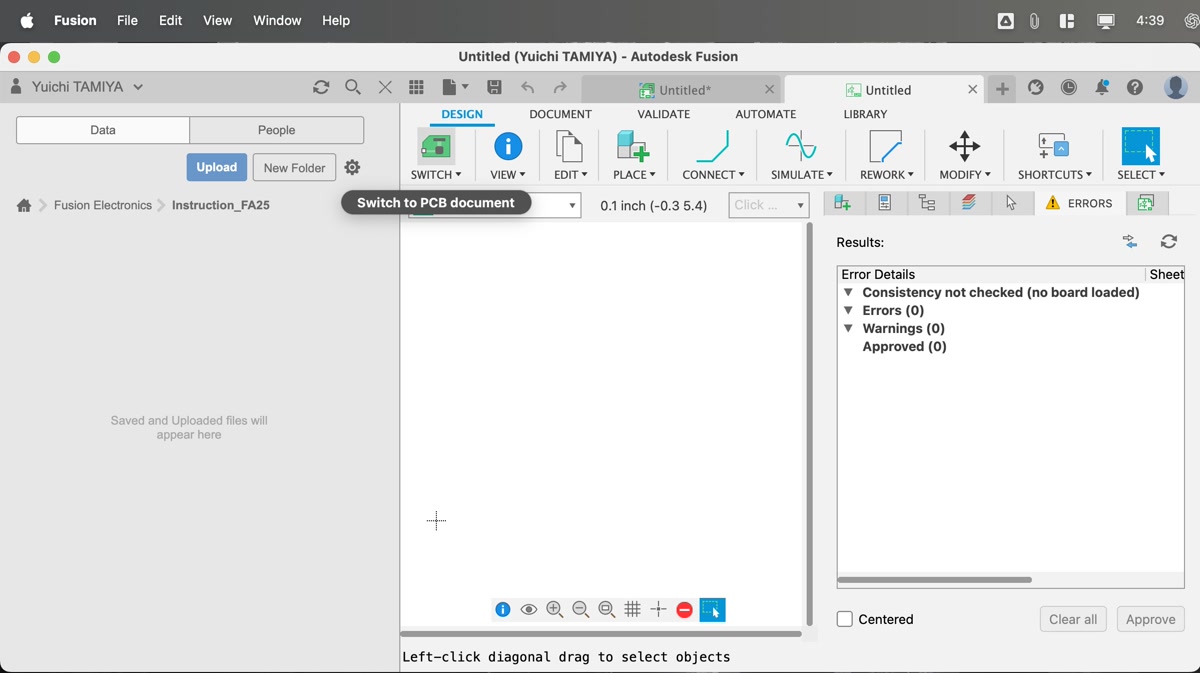
Task: Open the data panel settings gear
Action: click(x=352, y=168)
